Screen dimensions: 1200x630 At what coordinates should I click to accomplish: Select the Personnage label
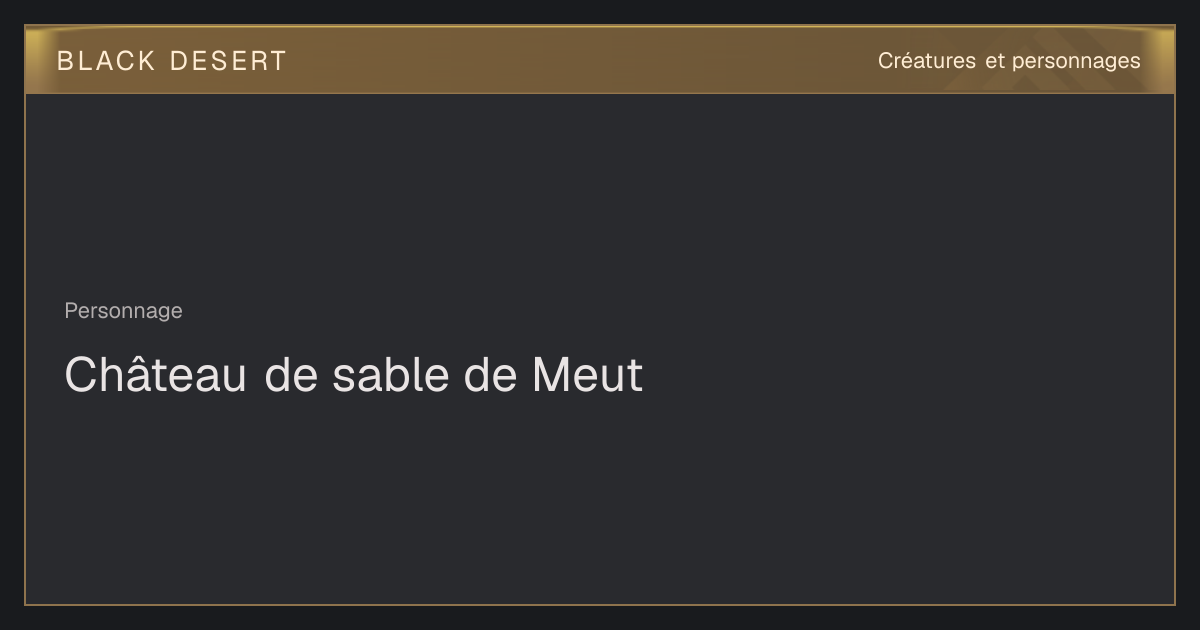point(123,311)
